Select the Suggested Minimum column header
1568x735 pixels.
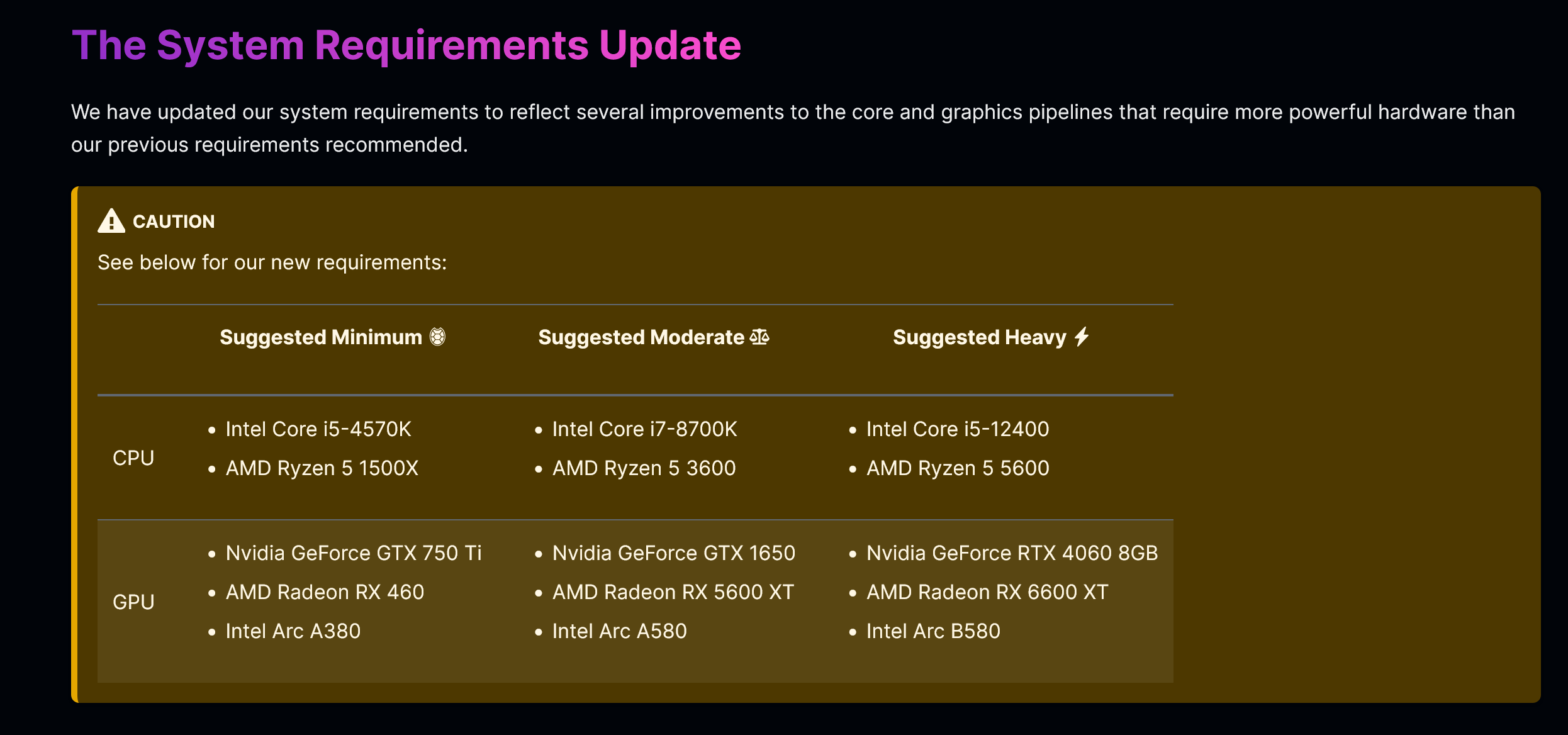[332, 337]
